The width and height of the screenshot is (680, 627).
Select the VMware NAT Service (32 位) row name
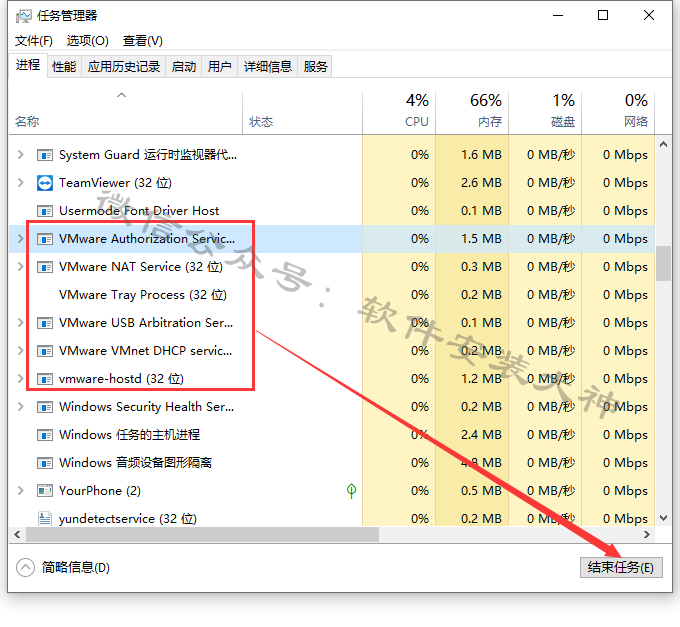coord(141,267)
